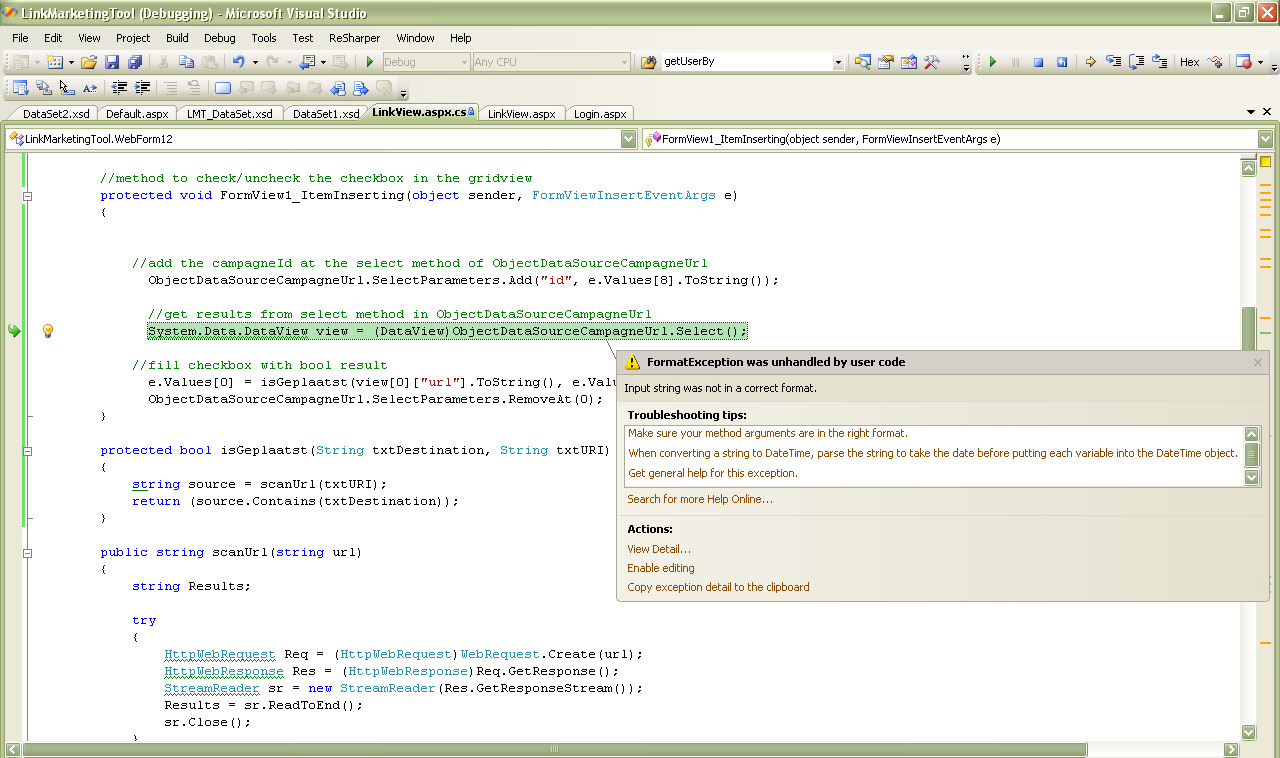Switch to the Default.aspx tab

click(137, 114)
